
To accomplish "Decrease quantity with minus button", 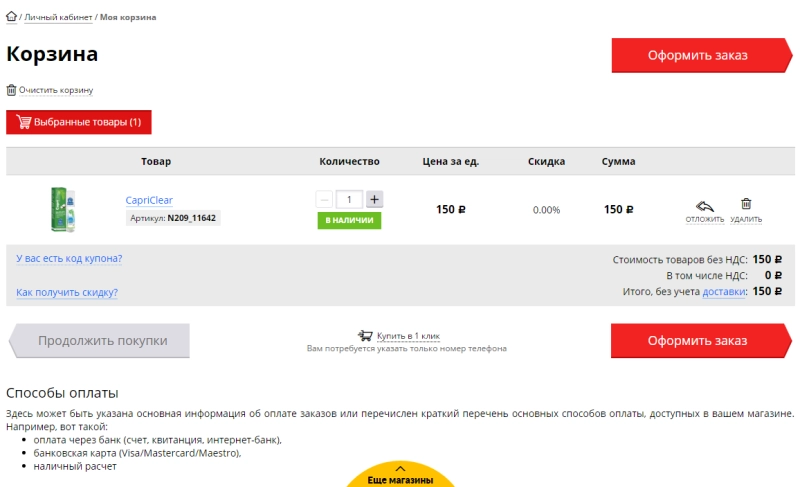I will point(324,199).
